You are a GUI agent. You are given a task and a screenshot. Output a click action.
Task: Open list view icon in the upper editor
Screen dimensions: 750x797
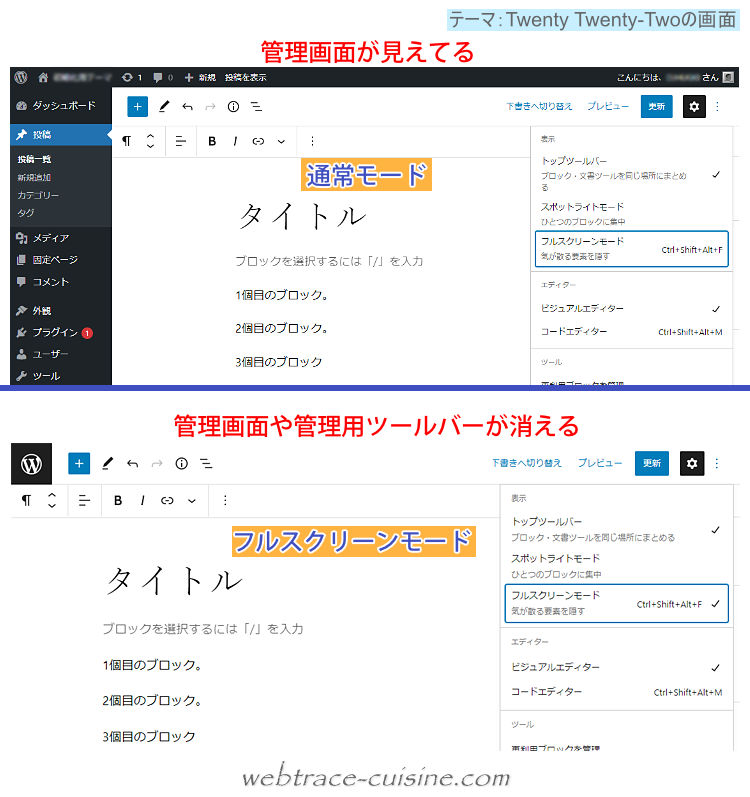pos(257,107)
